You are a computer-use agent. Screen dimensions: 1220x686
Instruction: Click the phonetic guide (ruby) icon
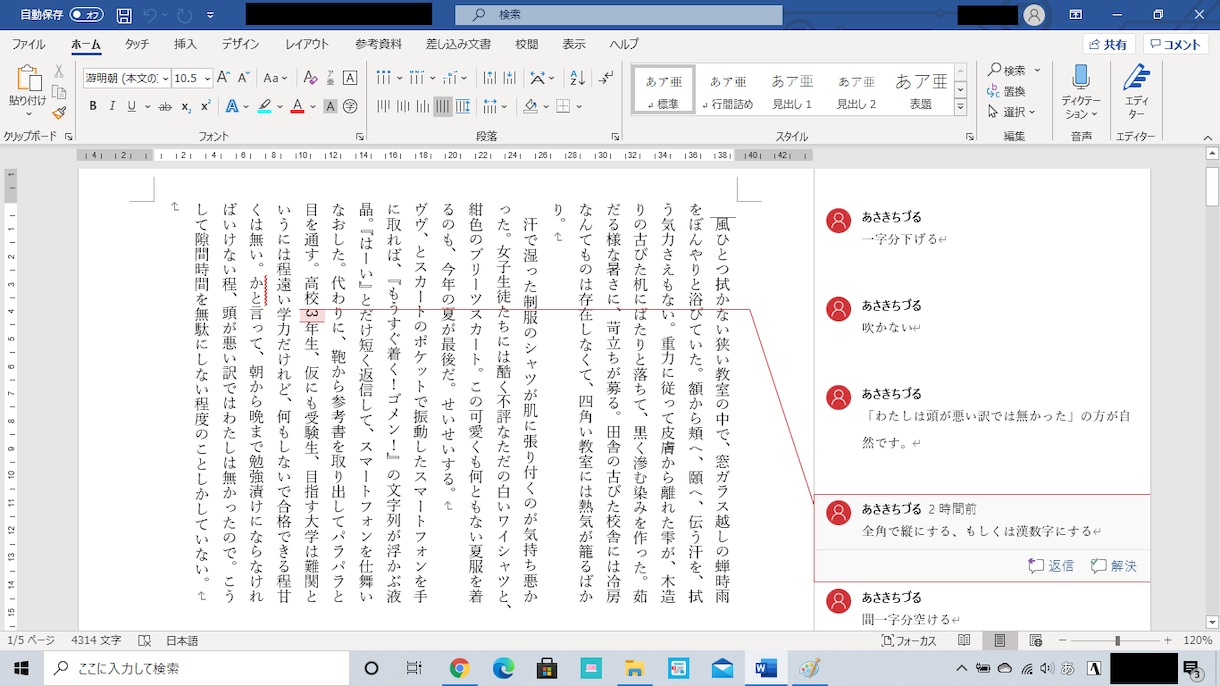click(x=330, y=78)
